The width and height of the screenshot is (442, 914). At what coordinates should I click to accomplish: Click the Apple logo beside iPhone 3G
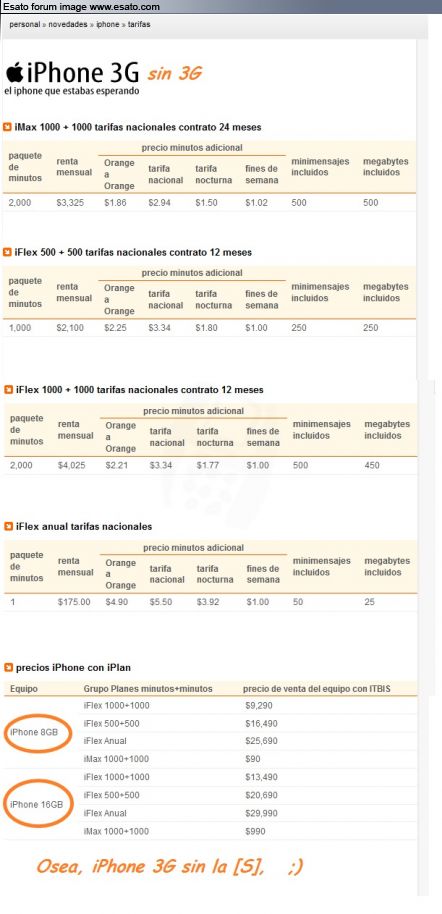pos(14,73)
